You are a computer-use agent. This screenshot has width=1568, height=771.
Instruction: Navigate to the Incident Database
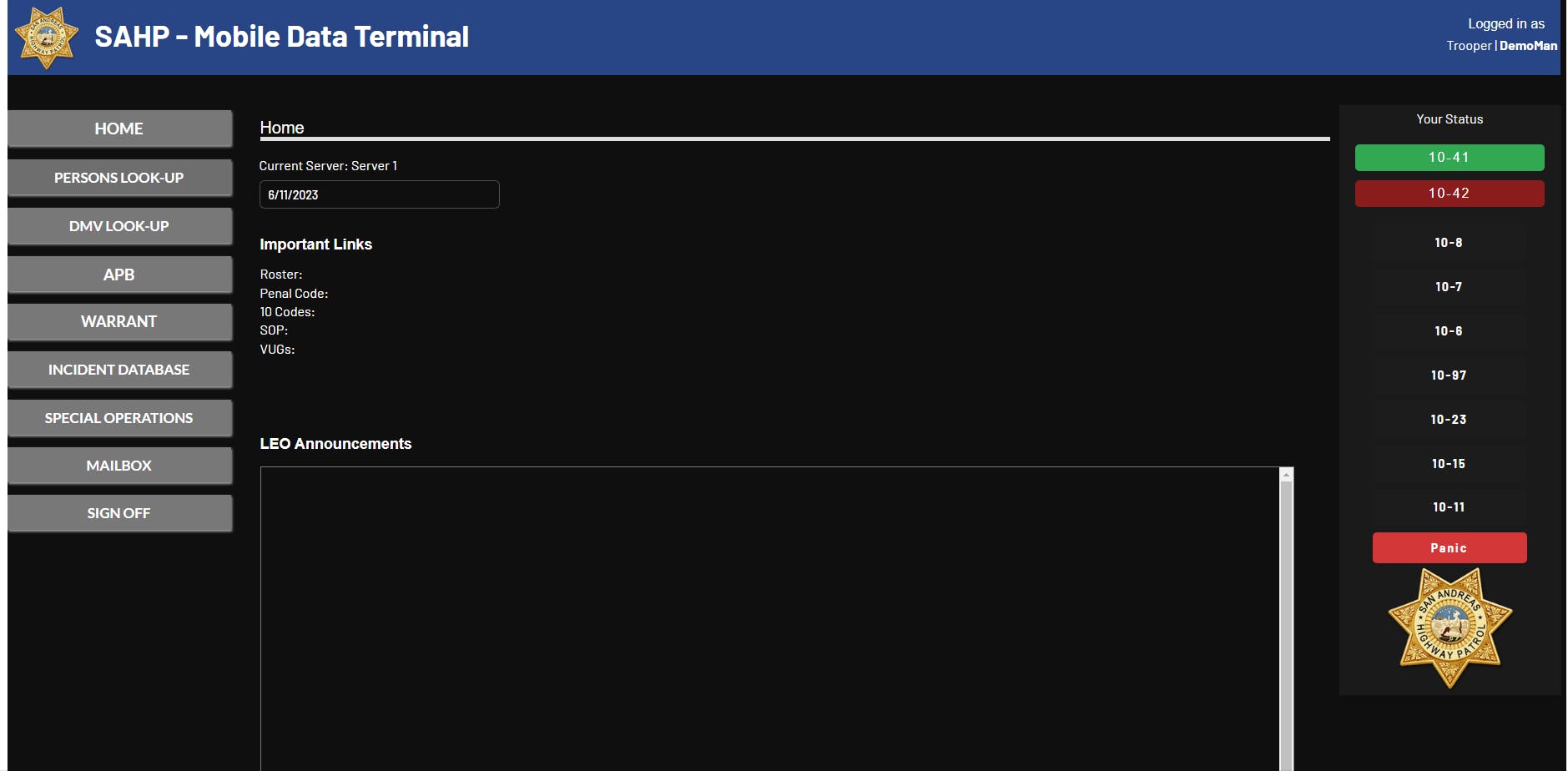119,369
